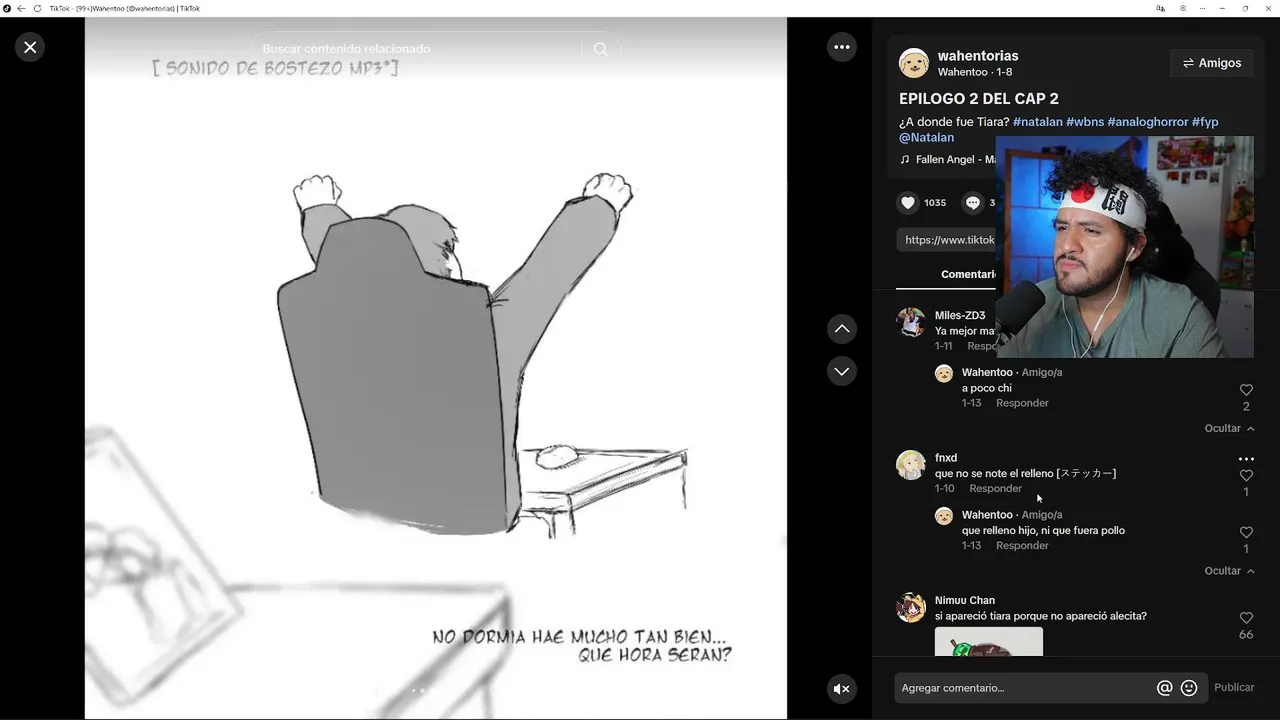This screenshot has width=1280, height=720.
Task: Like the video with heart icon
Action: [908, 202]
